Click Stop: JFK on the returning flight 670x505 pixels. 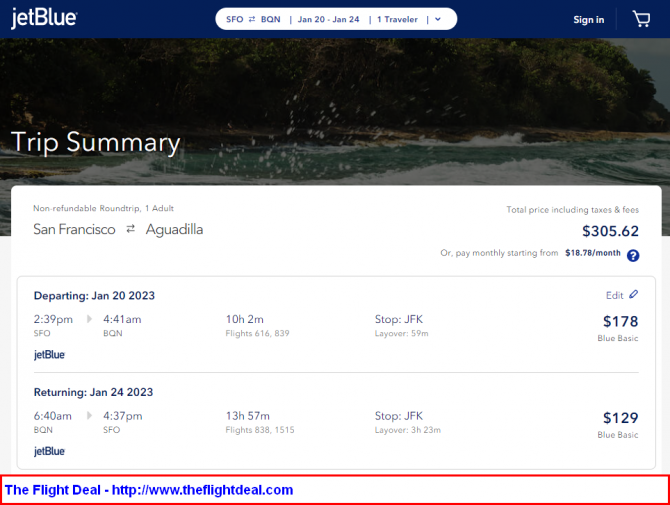(399, 416)
